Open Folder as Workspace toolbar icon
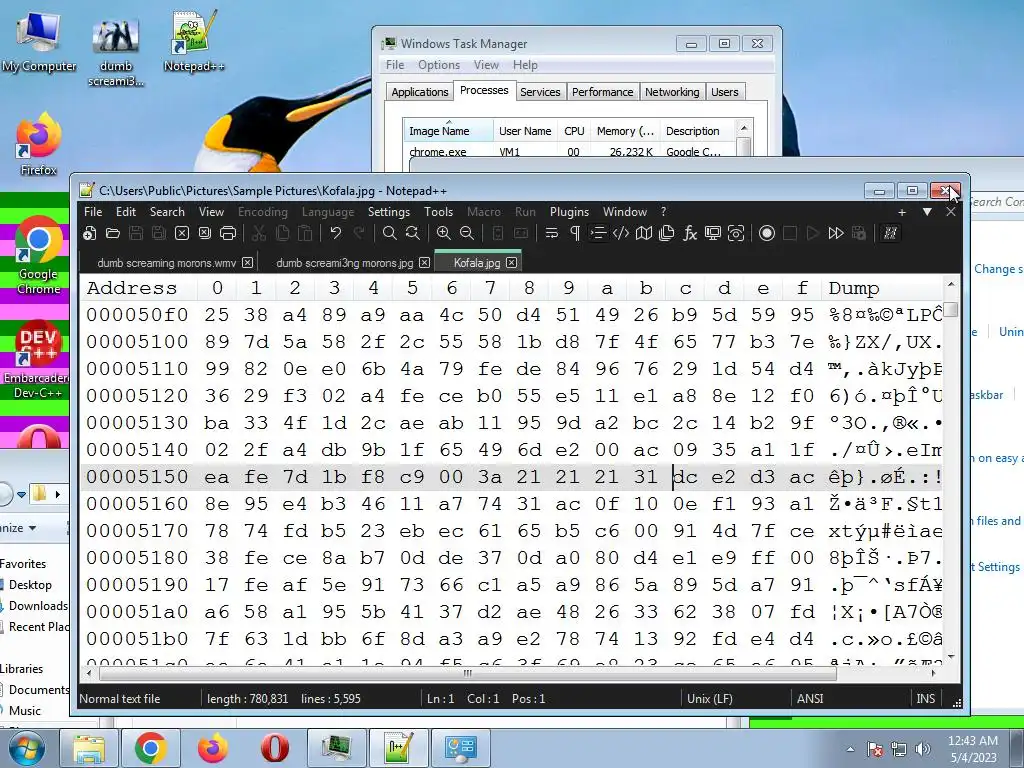 (713, 233)
